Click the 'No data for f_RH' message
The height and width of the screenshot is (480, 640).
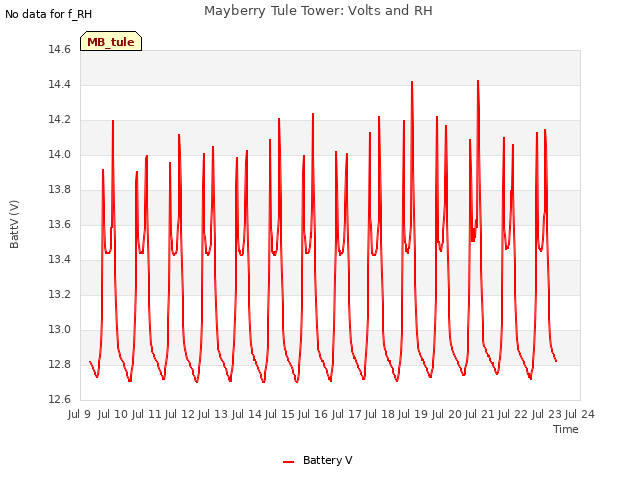coord(48,14)
